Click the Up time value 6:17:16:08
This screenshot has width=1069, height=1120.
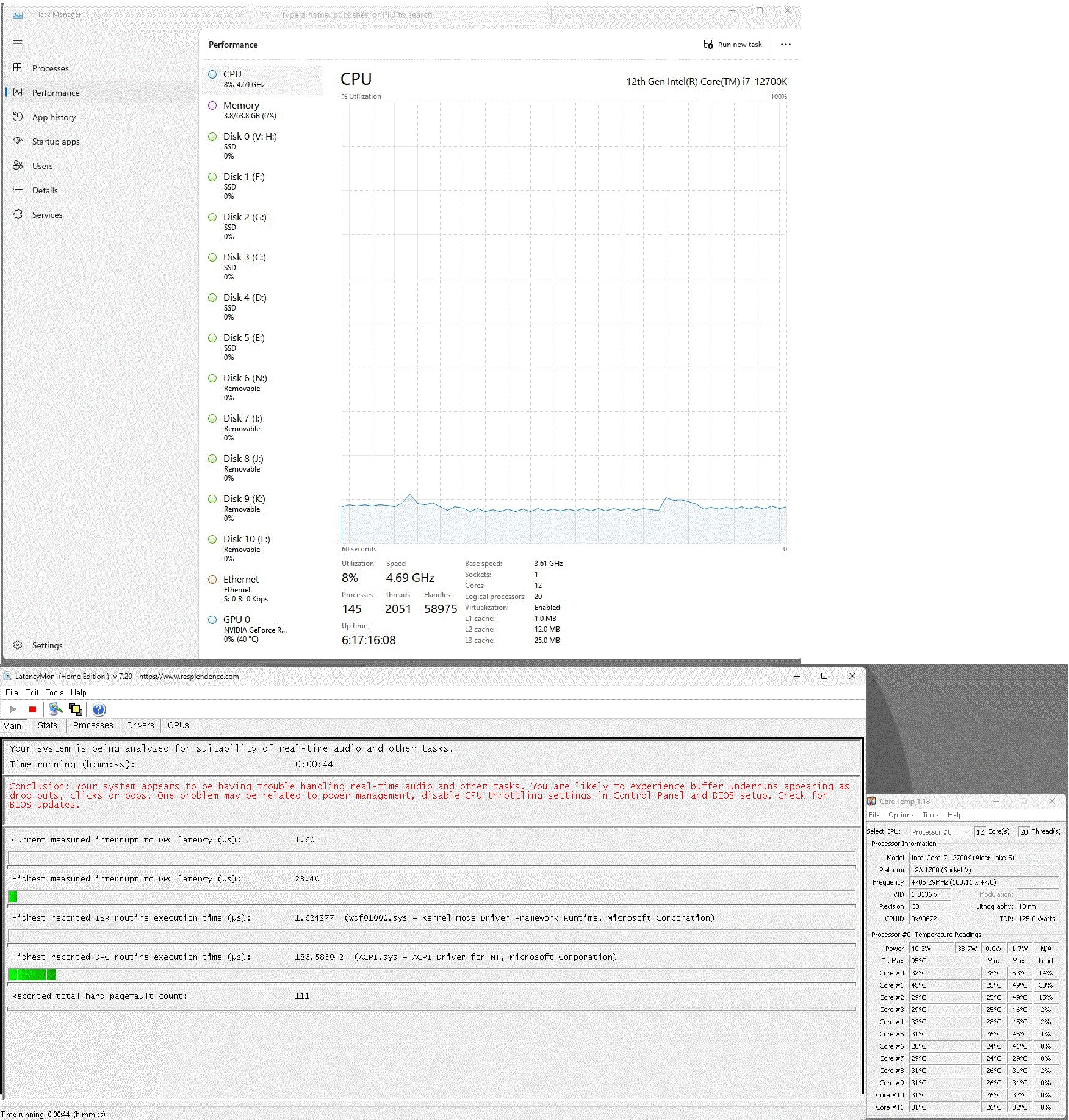[369, 640]
